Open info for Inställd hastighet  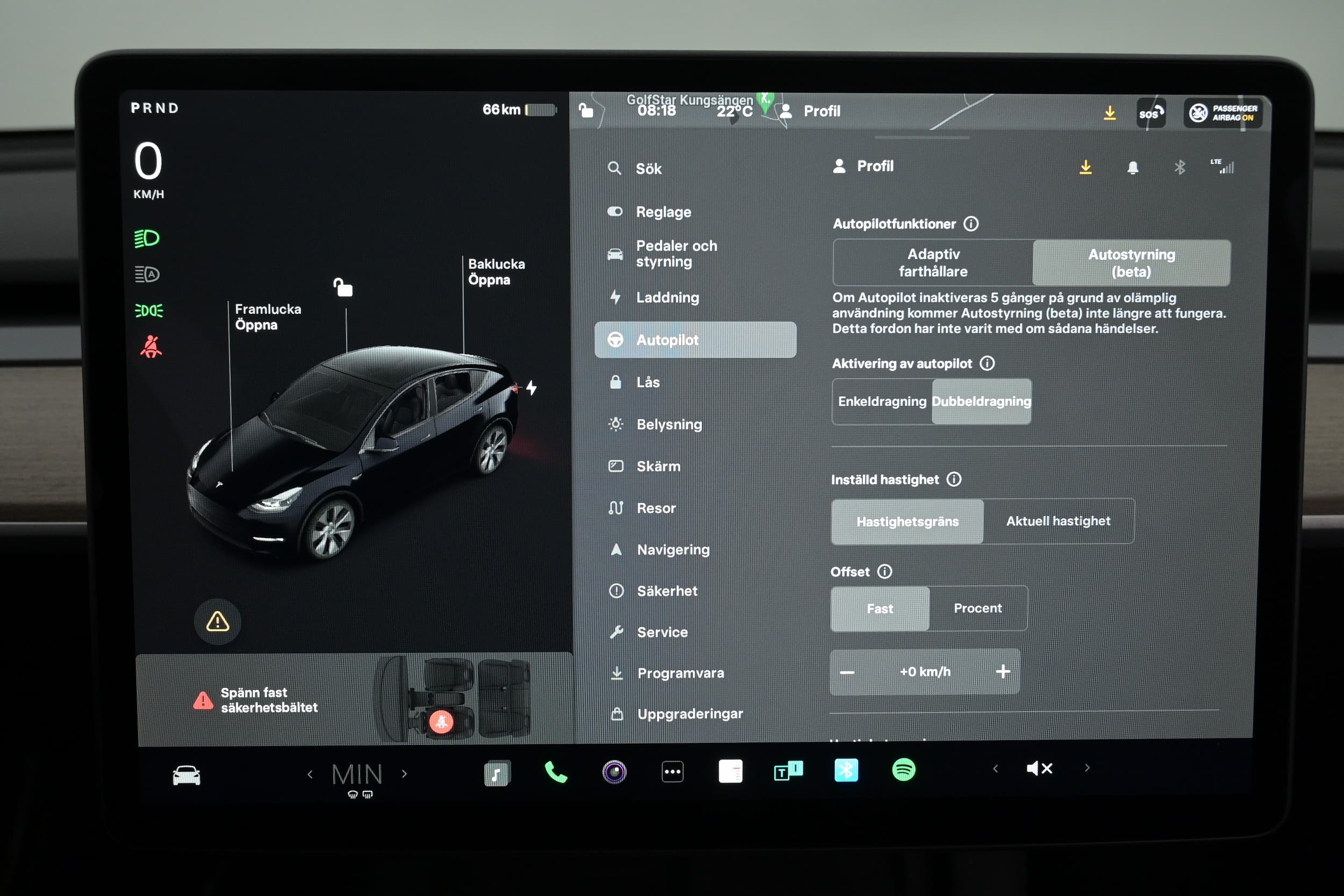954,479
